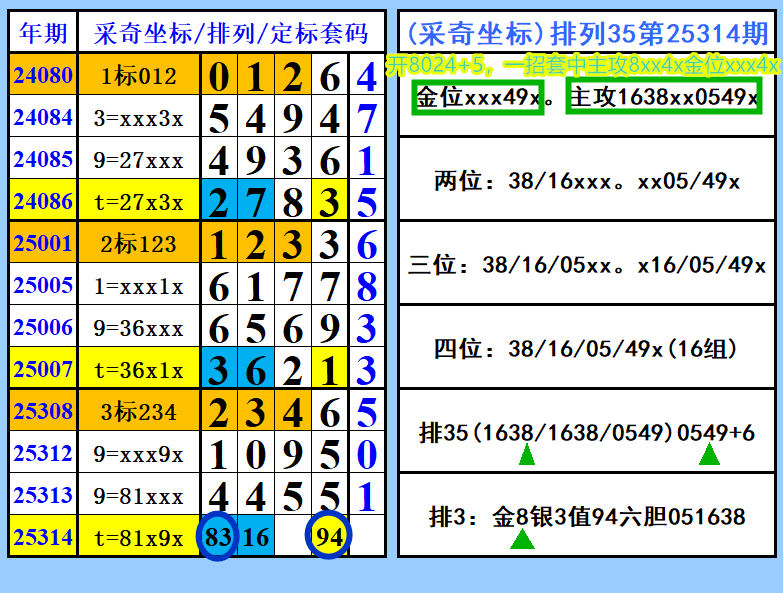Click the blue 16 prediction cell
The image size is (783, 593).
pos(256,537)
